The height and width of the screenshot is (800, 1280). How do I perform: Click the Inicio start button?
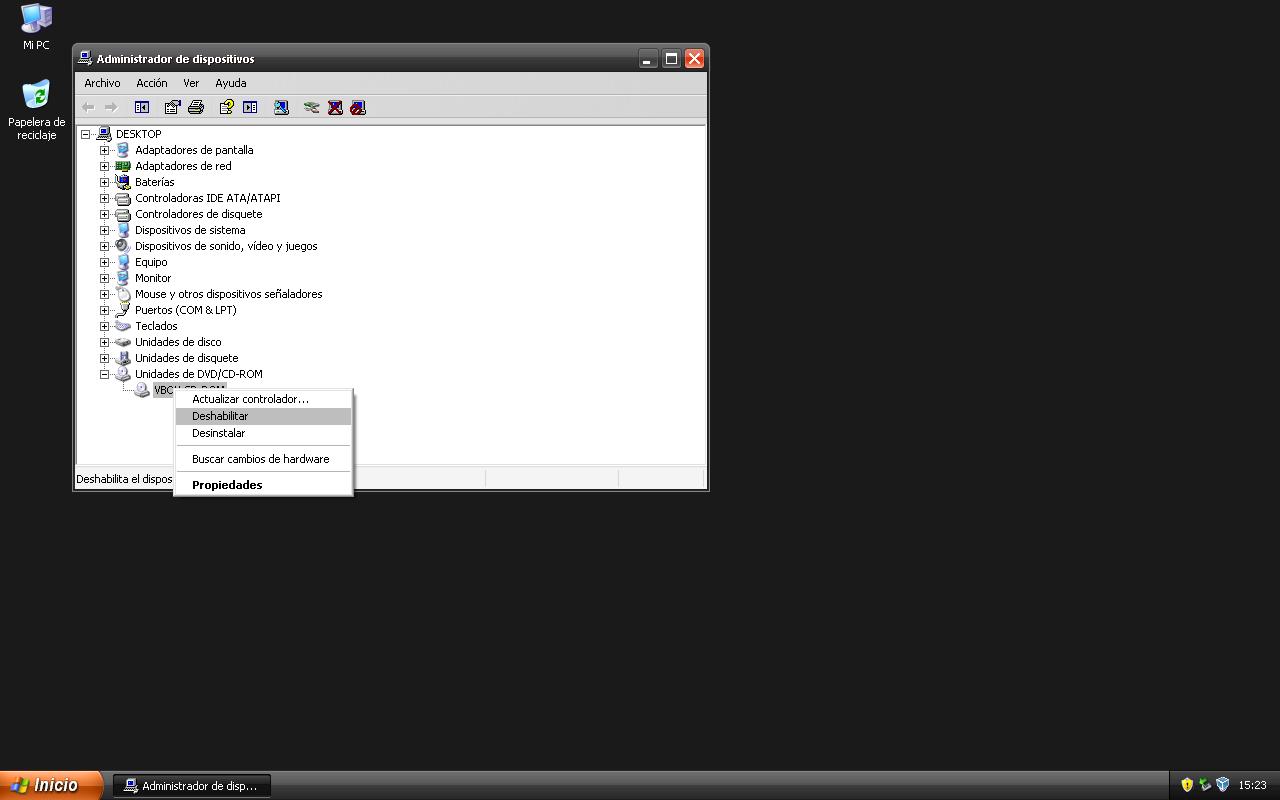tap(50, 785)
